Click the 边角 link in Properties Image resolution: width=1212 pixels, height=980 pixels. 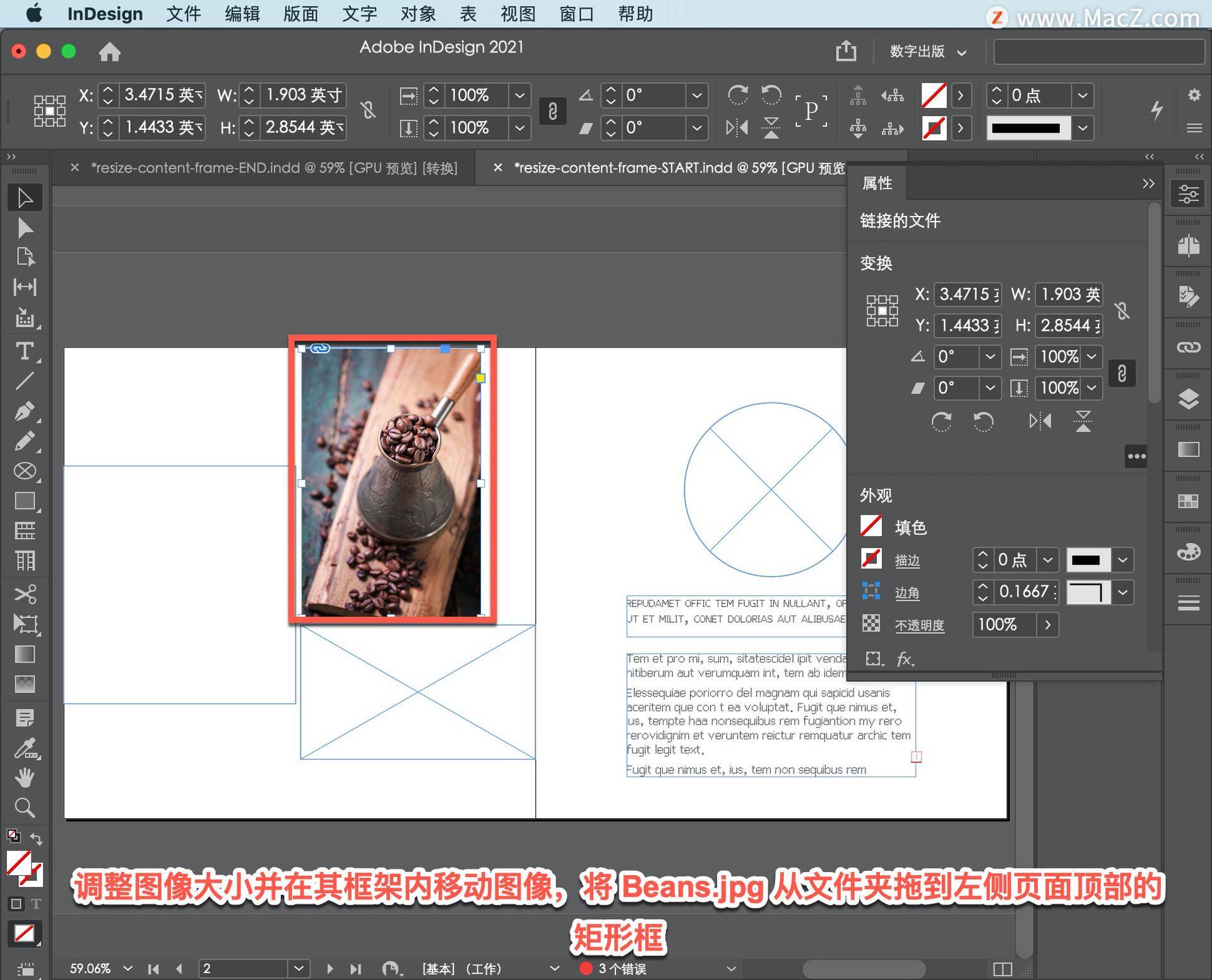(907, 592)
